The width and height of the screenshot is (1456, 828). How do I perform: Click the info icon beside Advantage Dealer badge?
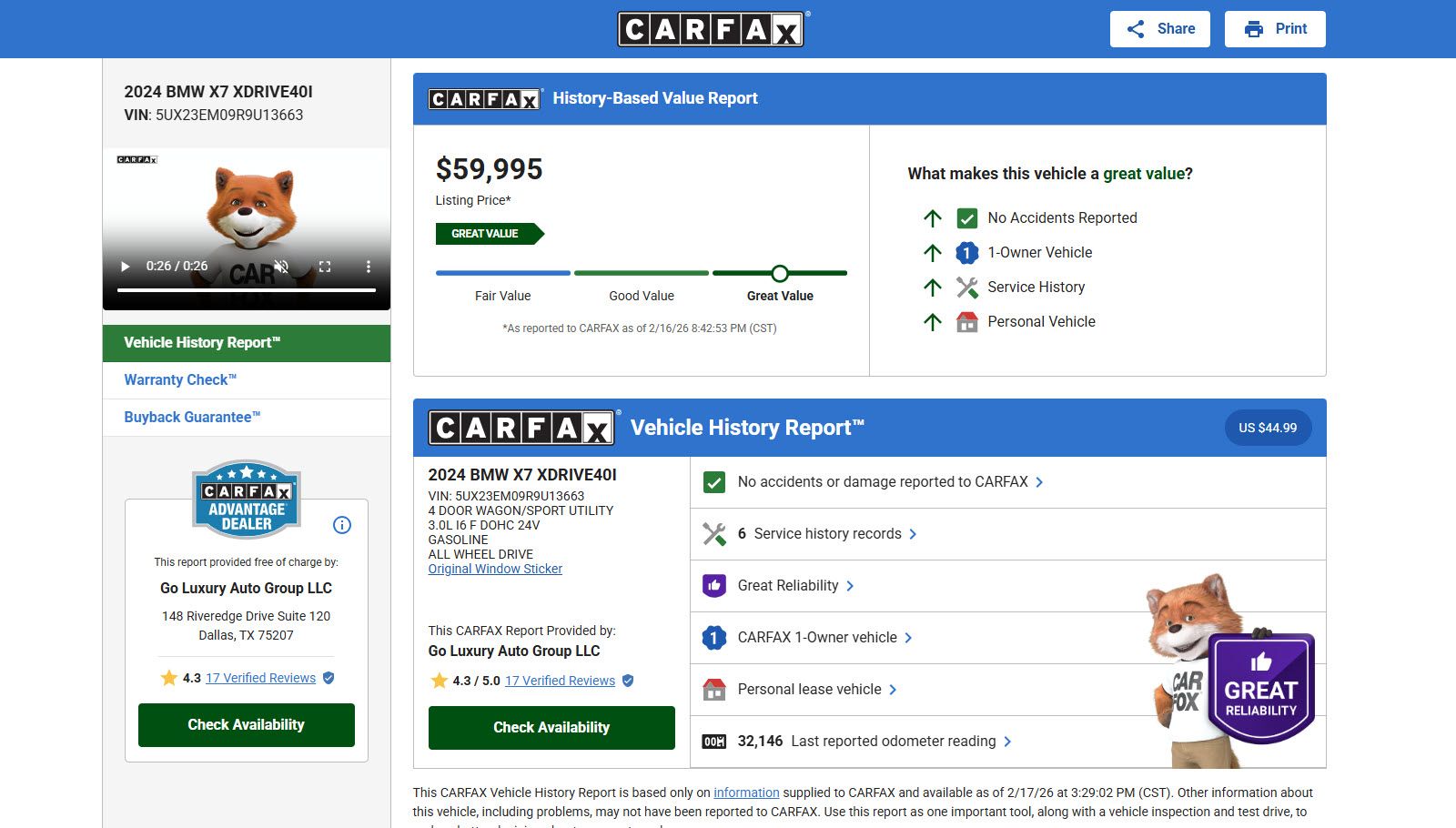tap(342, 525)
